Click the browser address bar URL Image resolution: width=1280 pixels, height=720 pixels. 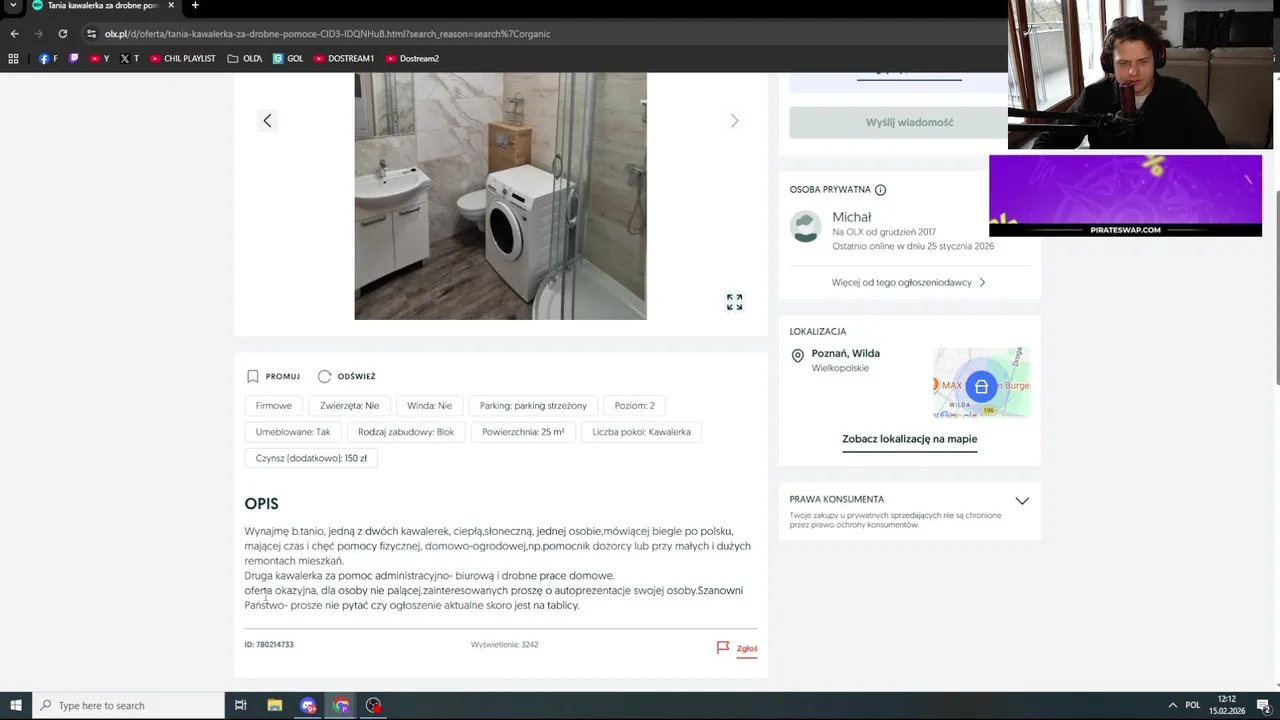[x=327, y=34]
